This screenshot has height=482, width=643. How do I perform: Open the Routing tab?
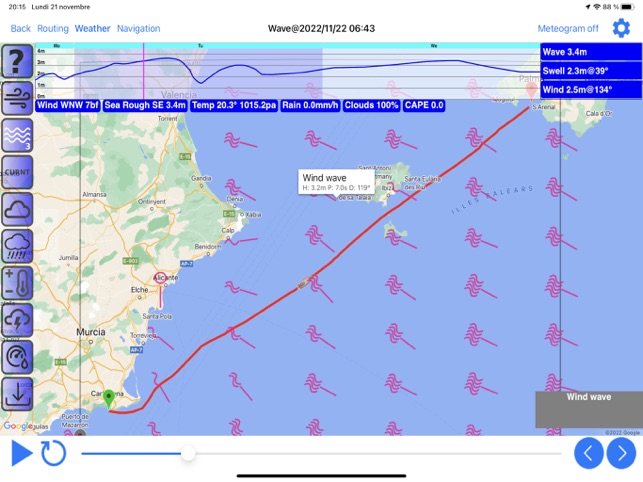click(x=53, y=29)
